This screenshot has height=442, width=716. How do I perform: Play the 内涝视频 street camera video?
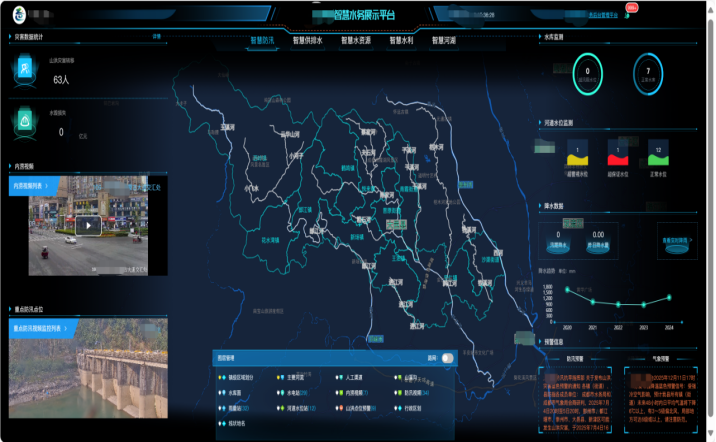[89, 225]
